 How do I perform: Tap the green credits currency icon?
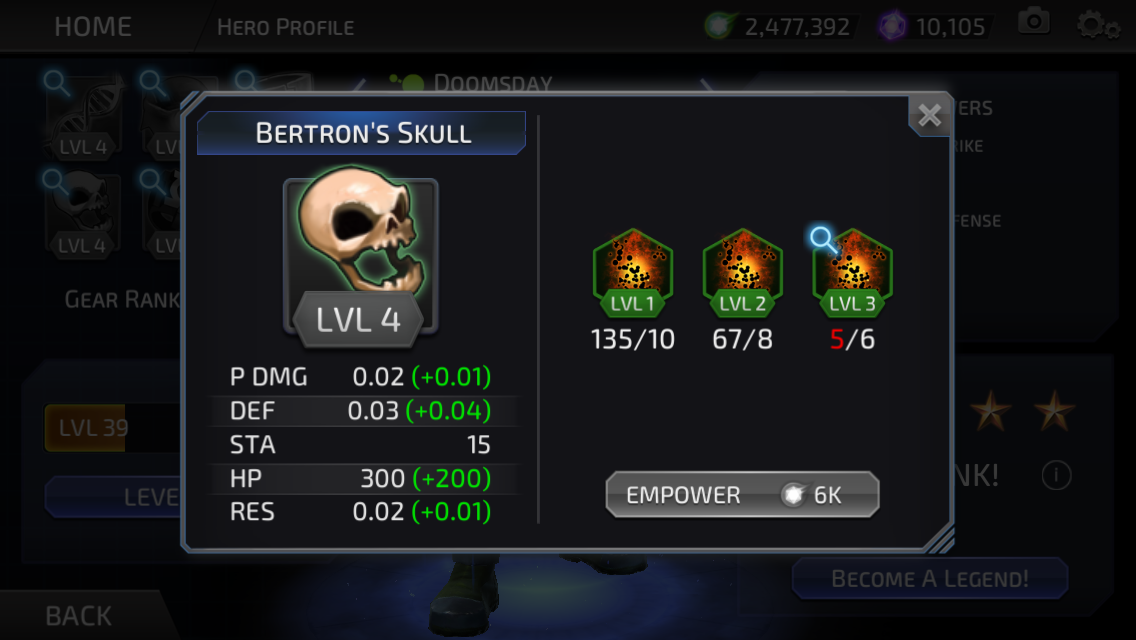tap(718, 26)
